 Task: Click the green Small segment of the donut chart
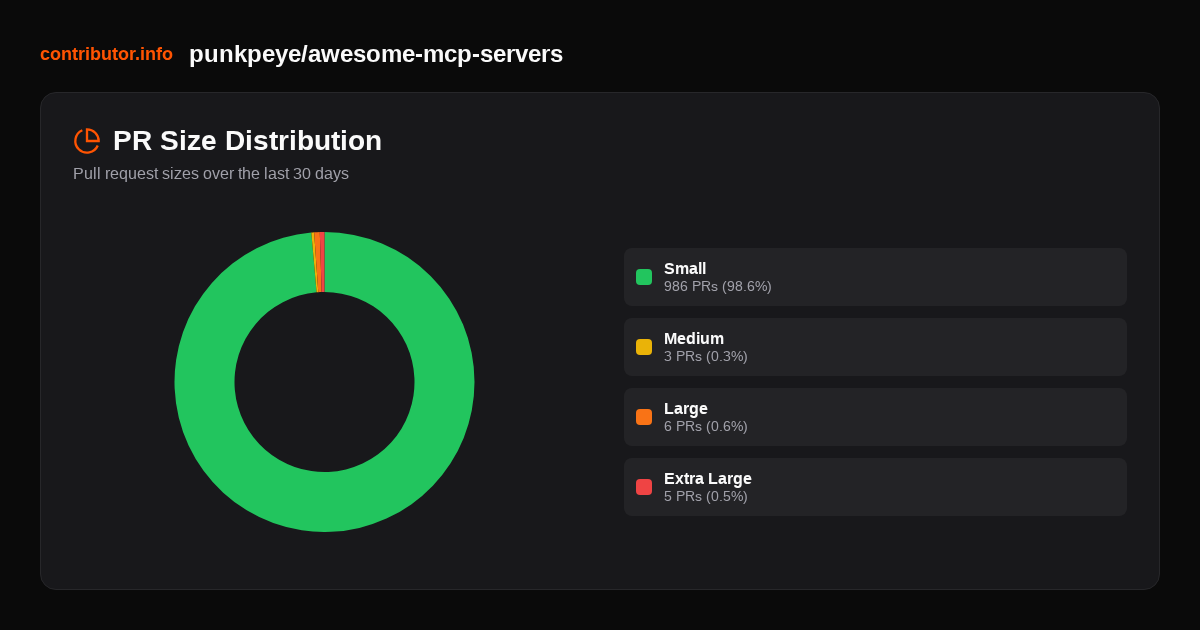pos(324,502)
